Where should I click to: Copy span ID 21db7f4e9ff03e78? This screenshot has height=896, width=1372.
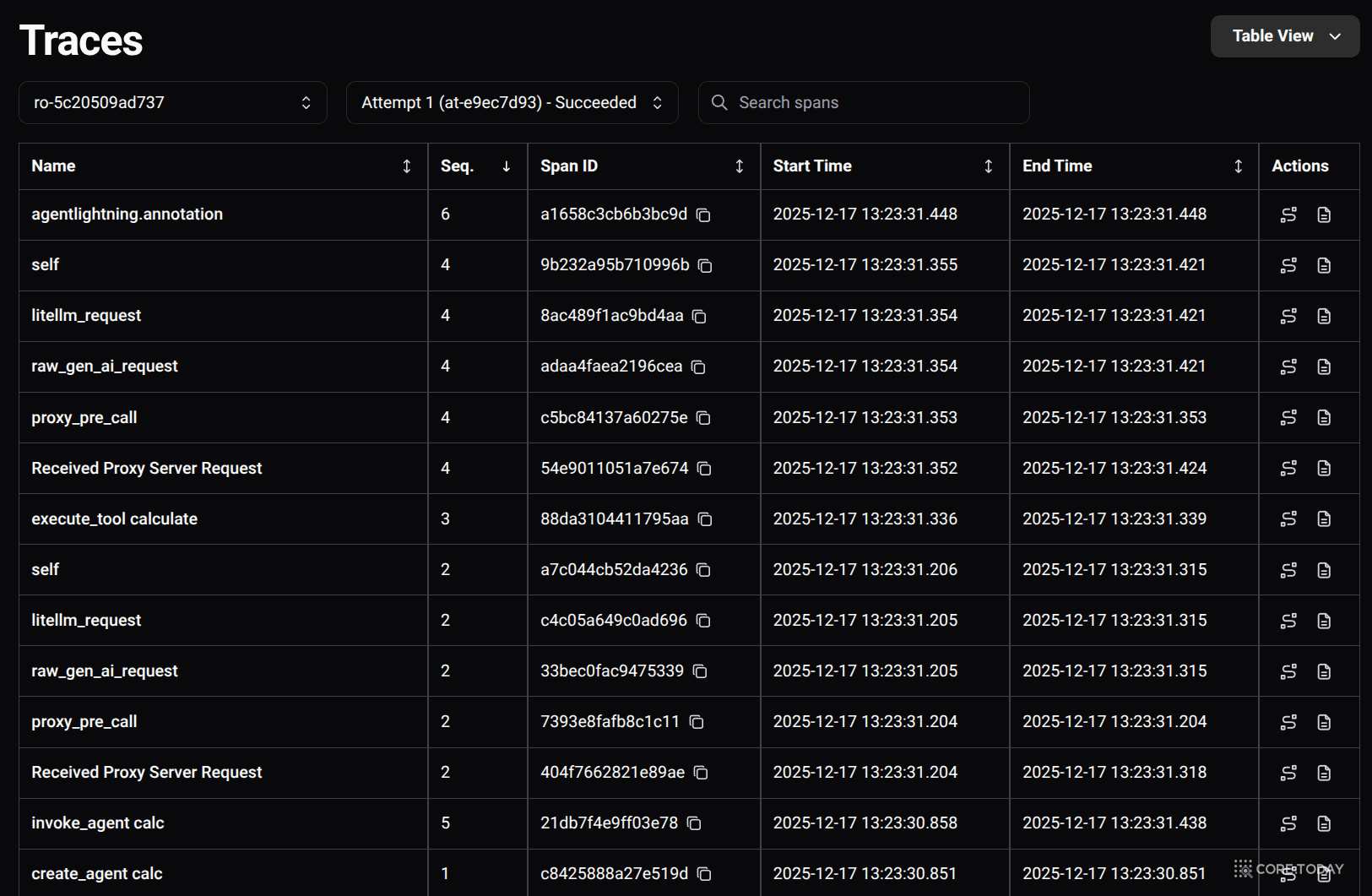point(694,823)
